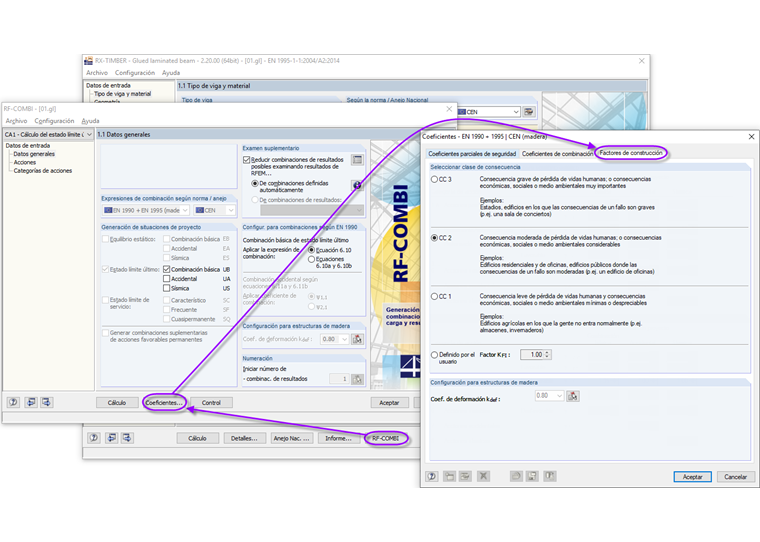Click the delete X icon in the Coeficientes dialog
The width and height of the screenshot is (760, 542).
pyautogui.click(x=483, y=477)
